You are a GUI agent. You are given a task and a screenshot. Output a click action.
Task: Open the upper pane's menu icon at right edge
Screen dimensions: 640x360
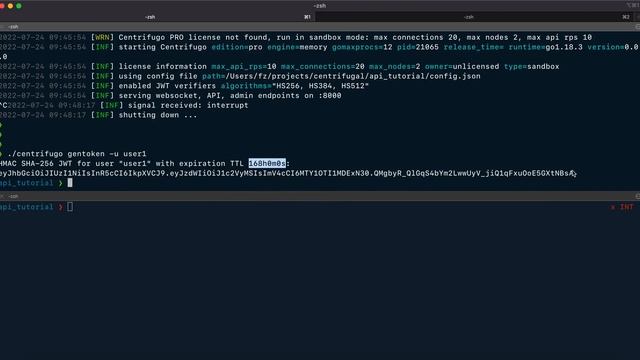click(637, 27)
